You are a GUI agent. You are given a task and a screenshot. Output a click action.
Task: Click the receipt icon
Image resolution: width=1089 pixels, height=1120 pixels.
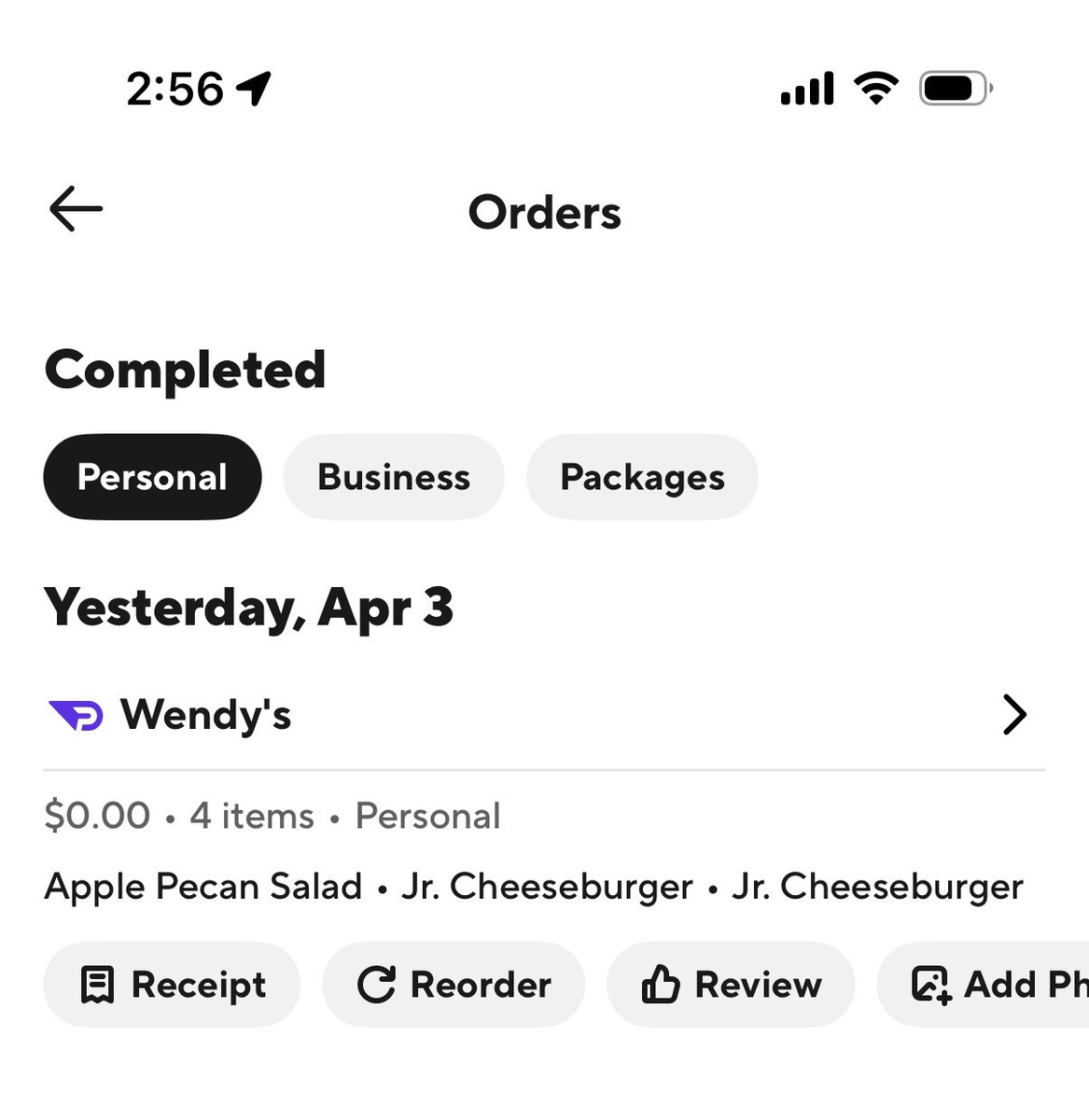[97, 985]
